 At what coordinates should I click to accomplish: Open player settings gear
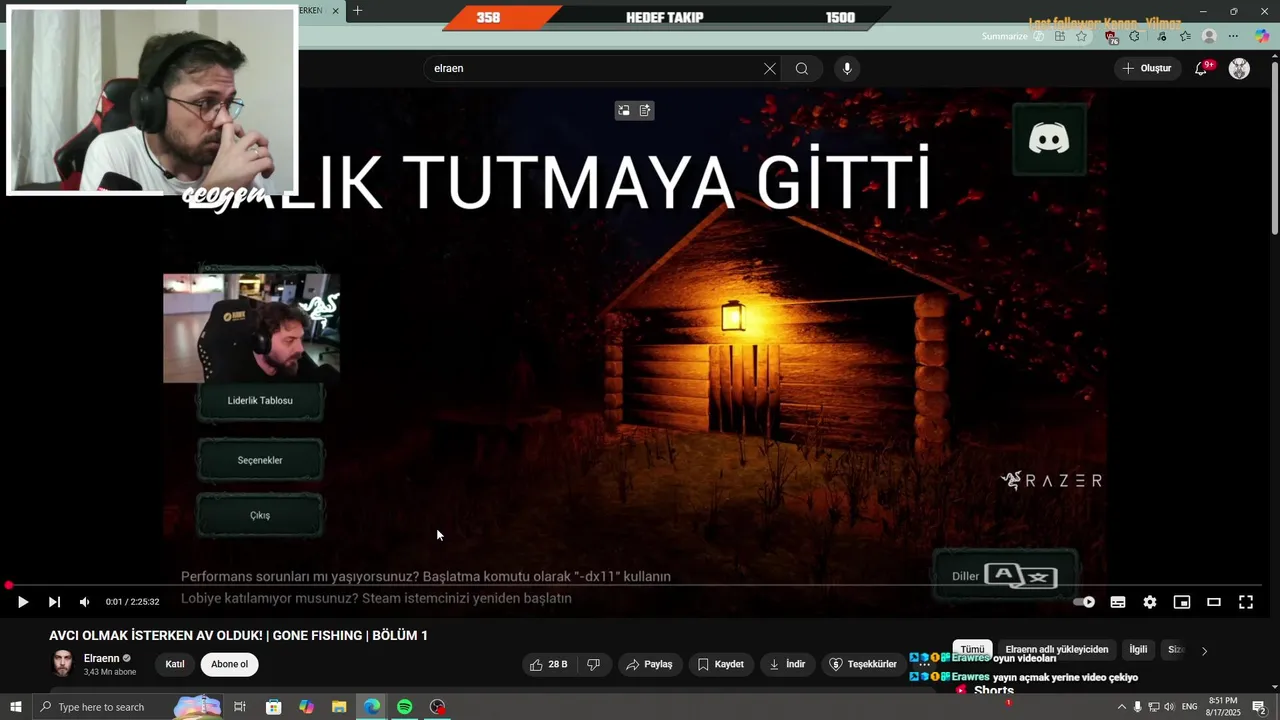coord(1150,602)
